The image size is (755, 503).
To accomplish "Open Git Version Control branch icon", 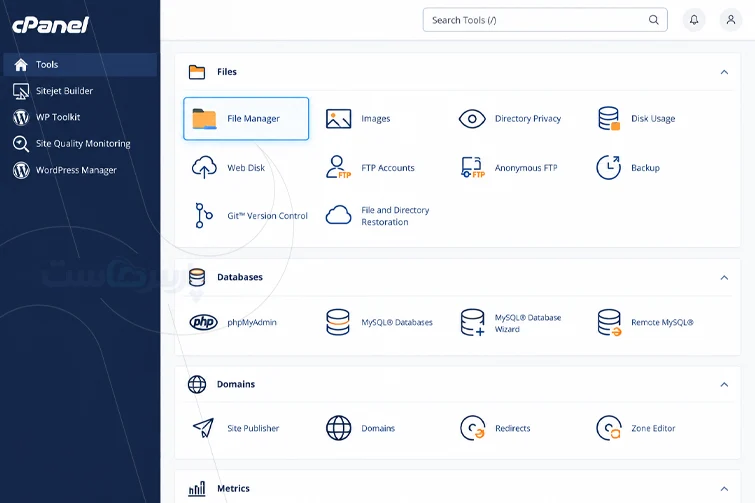I will point(204,216).
